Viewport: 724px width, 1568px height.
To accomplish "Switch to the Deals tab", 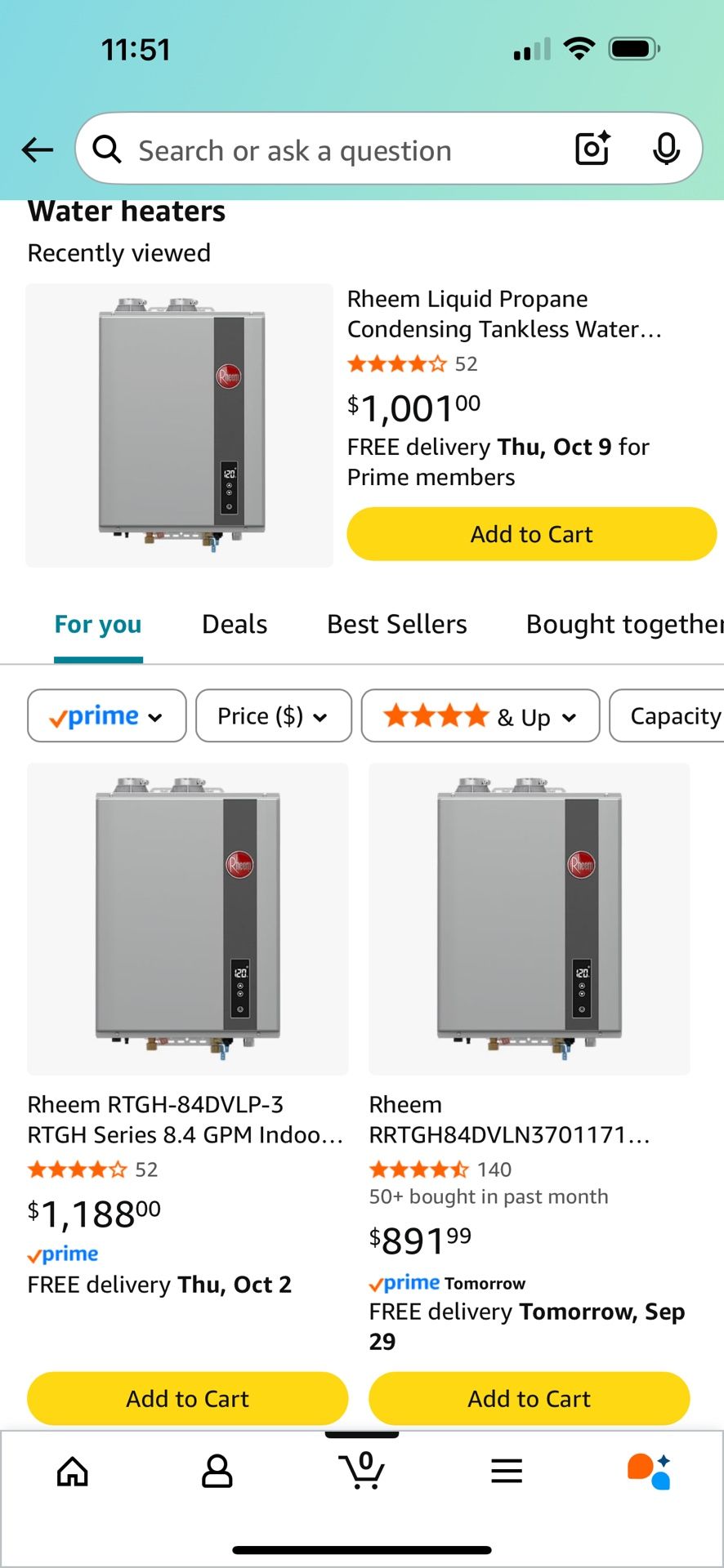I will [x=235, y=625].
